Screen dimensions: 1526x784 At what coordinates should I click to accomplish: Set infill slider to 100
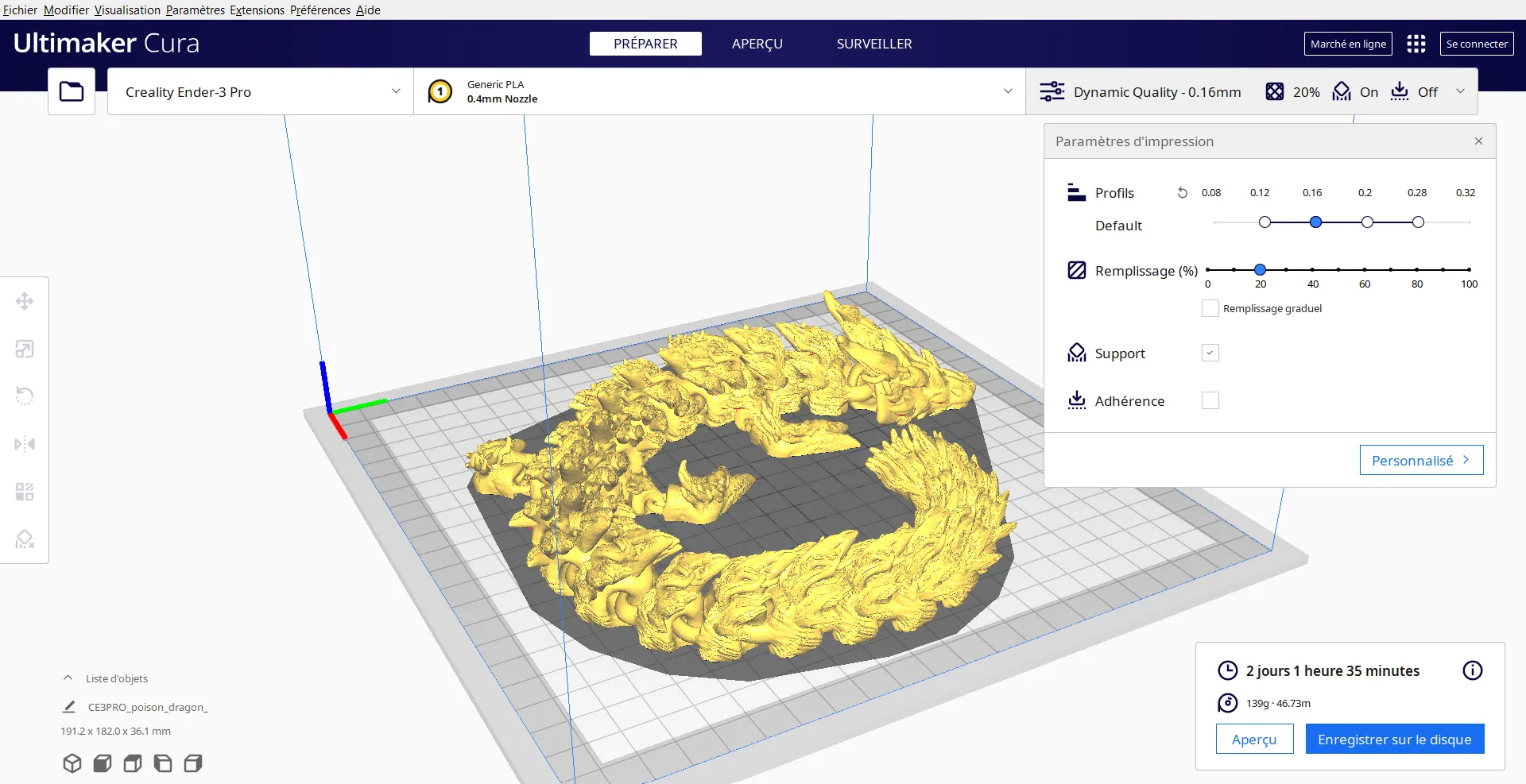tap(1469, 270)
